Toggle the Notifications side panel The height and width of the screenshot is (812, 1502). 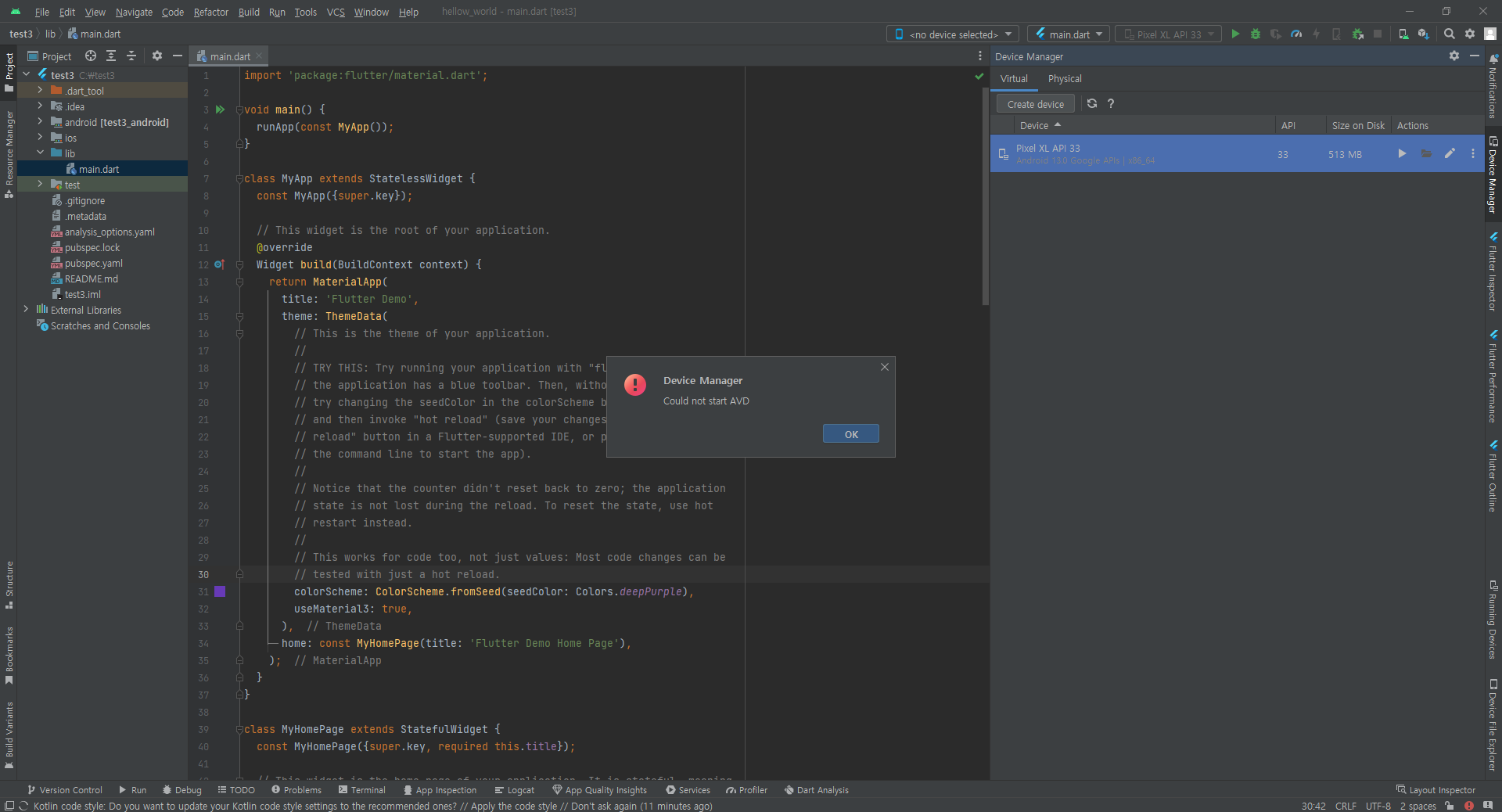pos(1493,86)
